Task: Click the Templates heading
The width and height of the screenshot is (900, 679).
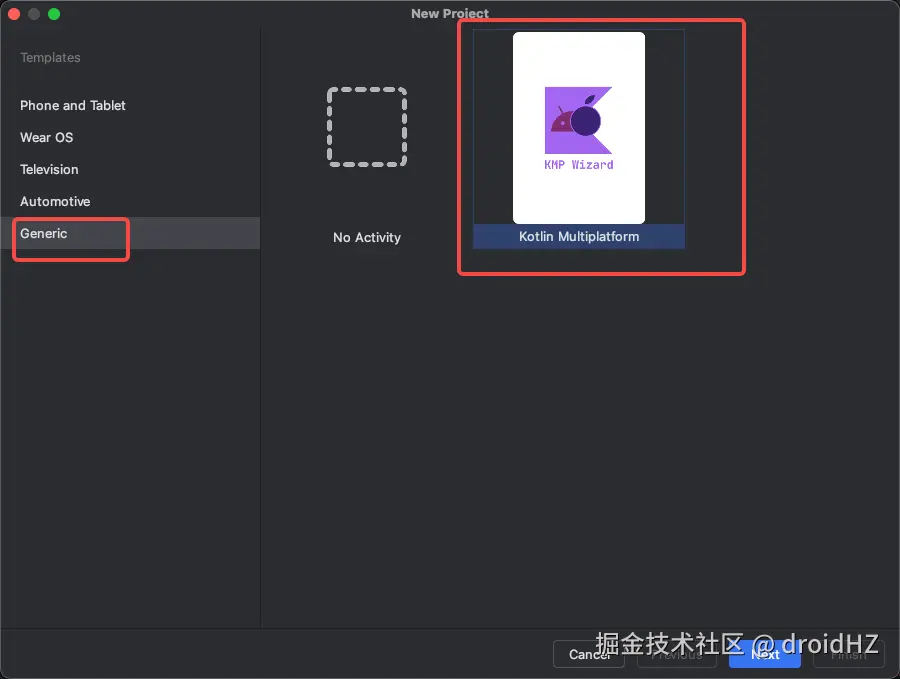Action: pos(50,57)
